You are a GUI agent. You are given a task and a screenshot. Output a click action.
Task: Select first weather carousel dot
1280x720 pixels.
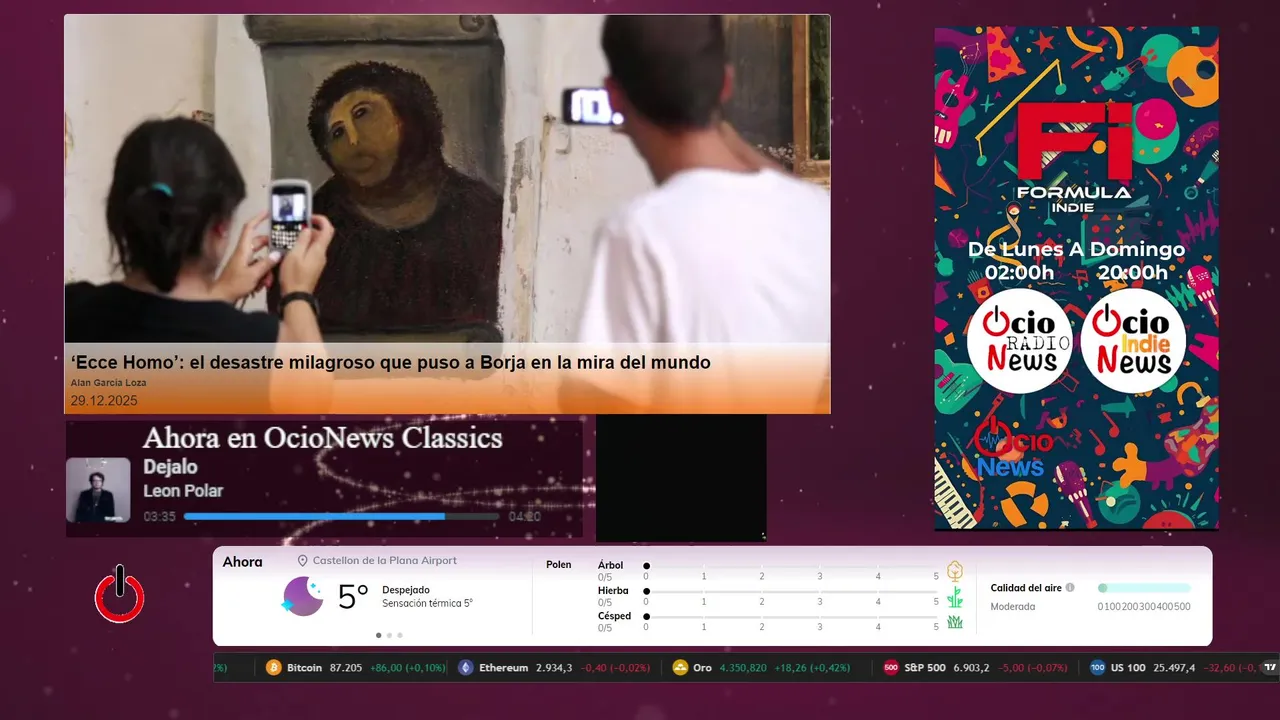tap(378, 635)
